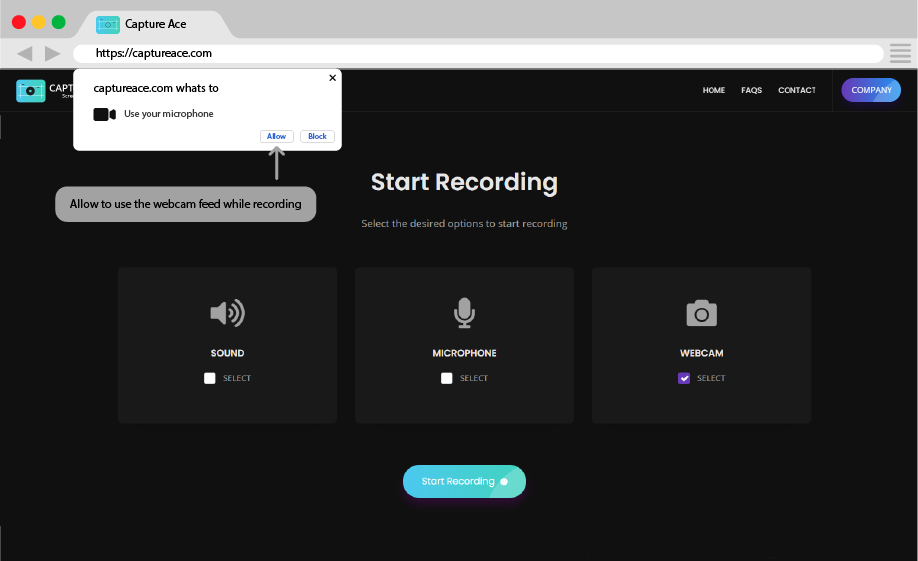Click the Start Recording button
Screen dimensions: 918x561
pyautogui.click(x=464, y=481)
